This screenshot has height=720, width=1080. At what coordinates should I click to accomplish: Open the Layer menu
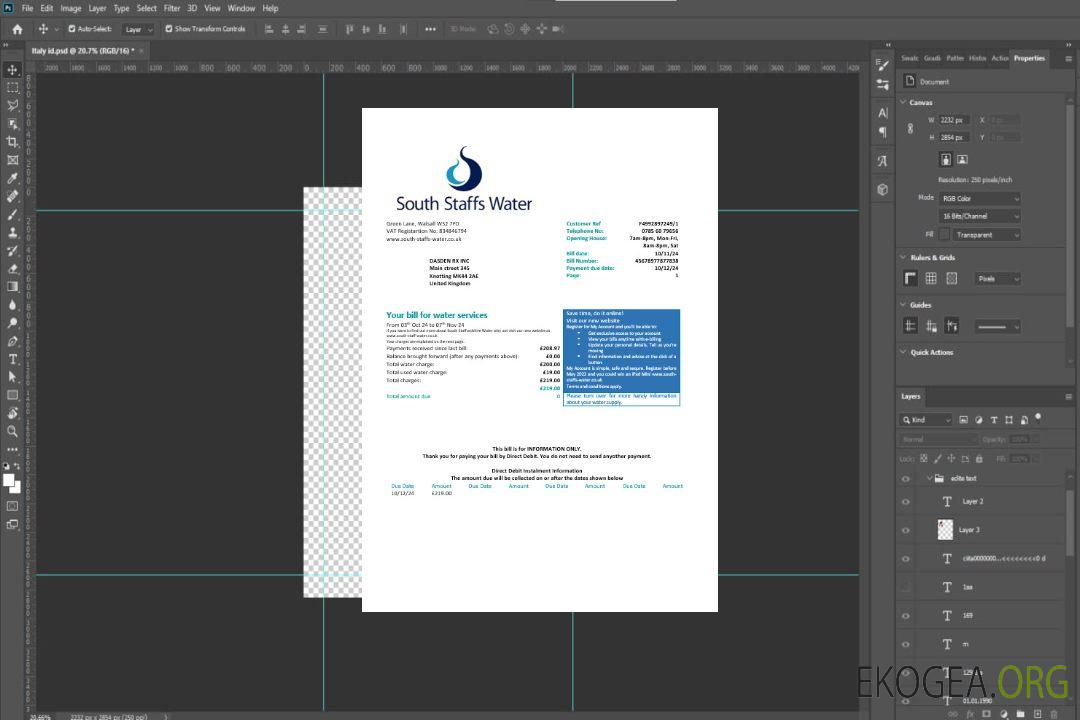click(97, 8)
